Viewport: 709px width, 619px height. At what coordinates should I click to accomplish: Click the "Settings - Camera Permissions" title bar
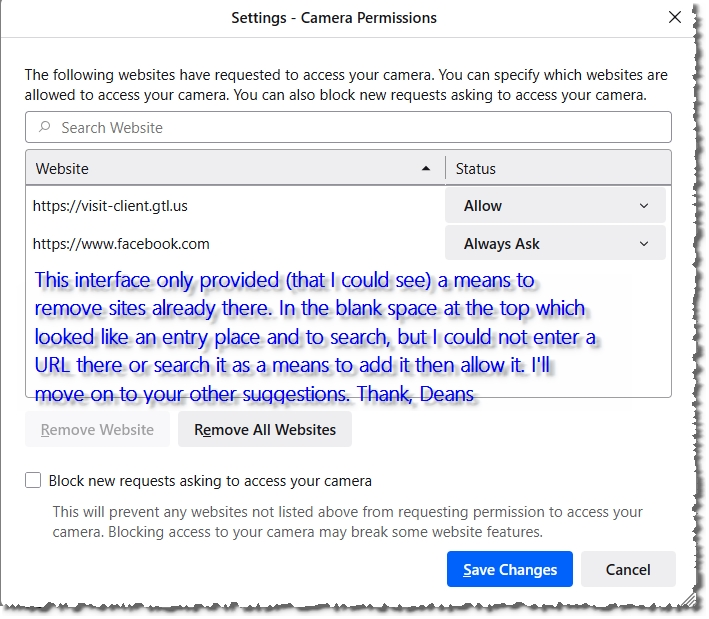tap(333, 18)
